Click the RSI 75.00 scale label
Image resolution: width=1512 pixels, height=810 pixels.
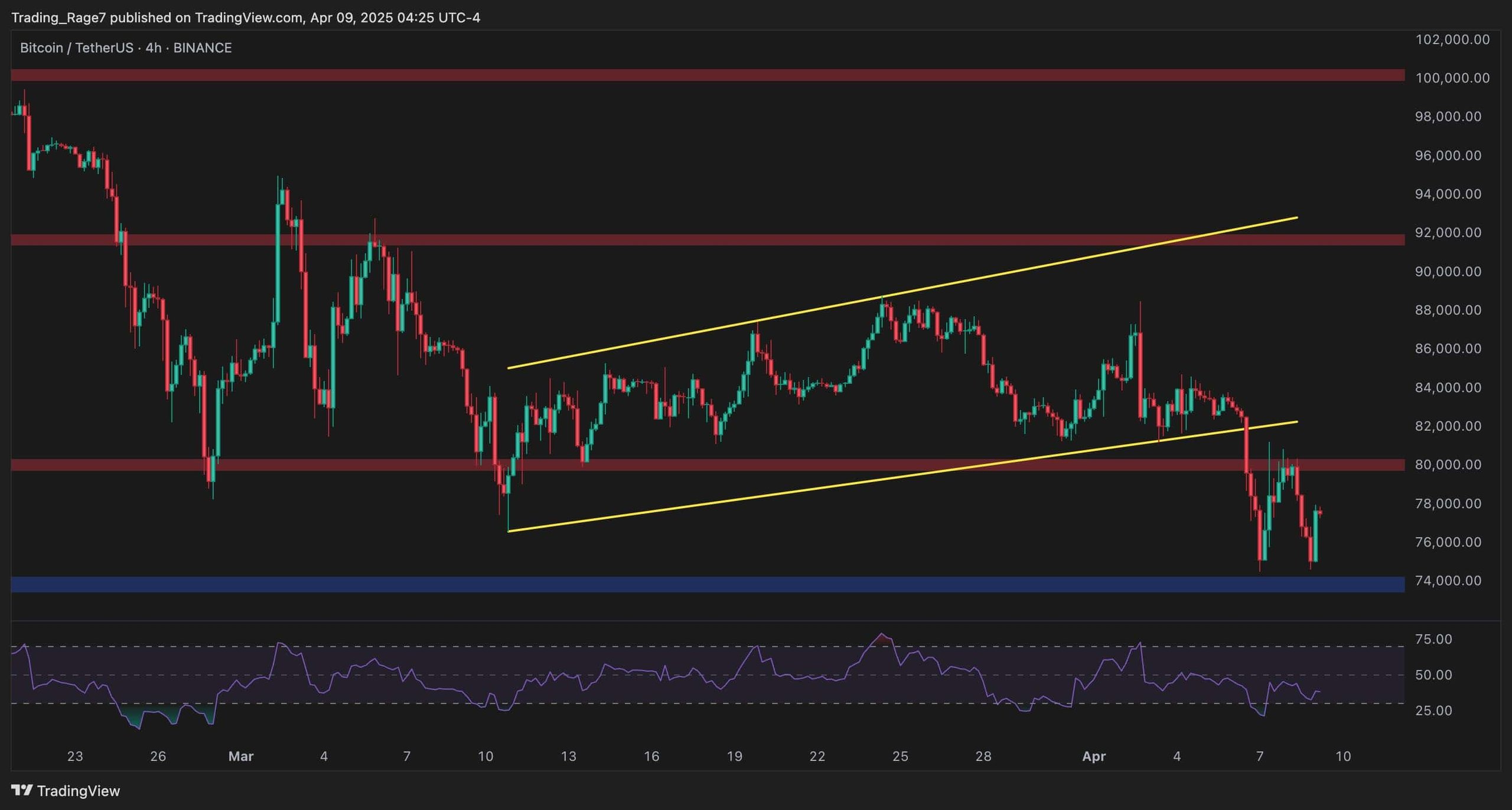tap(1434, 639)
